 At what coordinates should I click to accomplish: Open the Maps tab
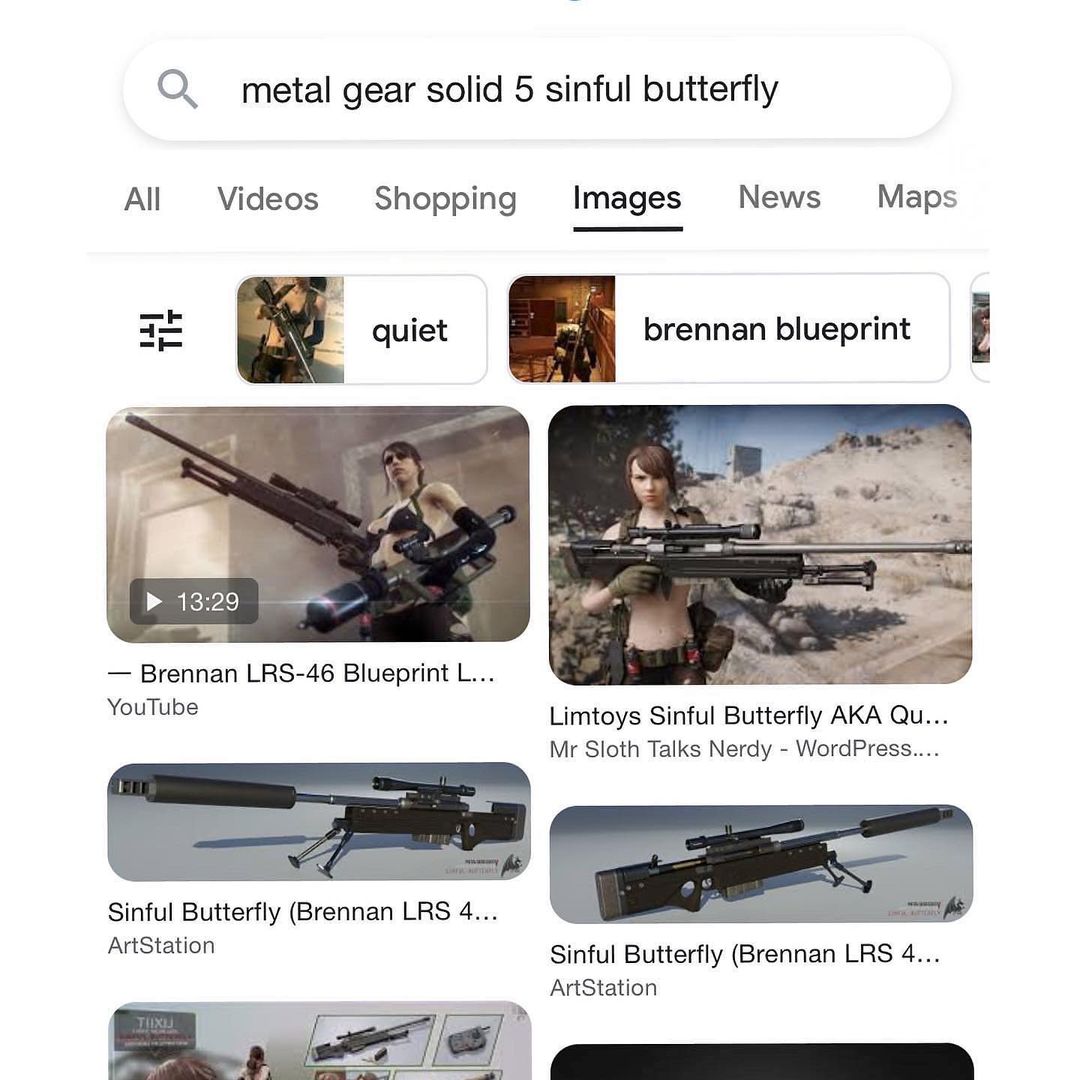pyautogui.click(x=917, y=197)
